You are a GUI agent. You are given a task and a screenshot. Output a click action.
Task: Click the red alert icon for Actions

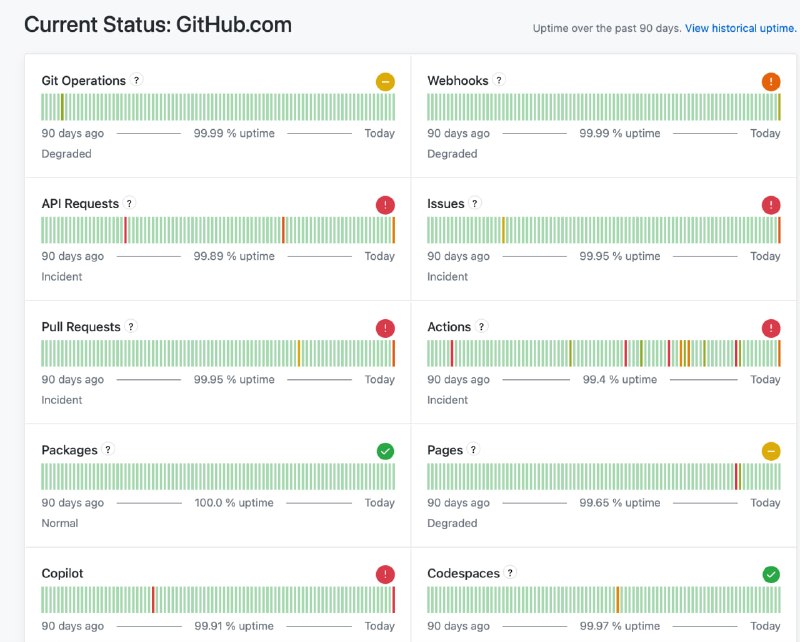coord(771,328)
